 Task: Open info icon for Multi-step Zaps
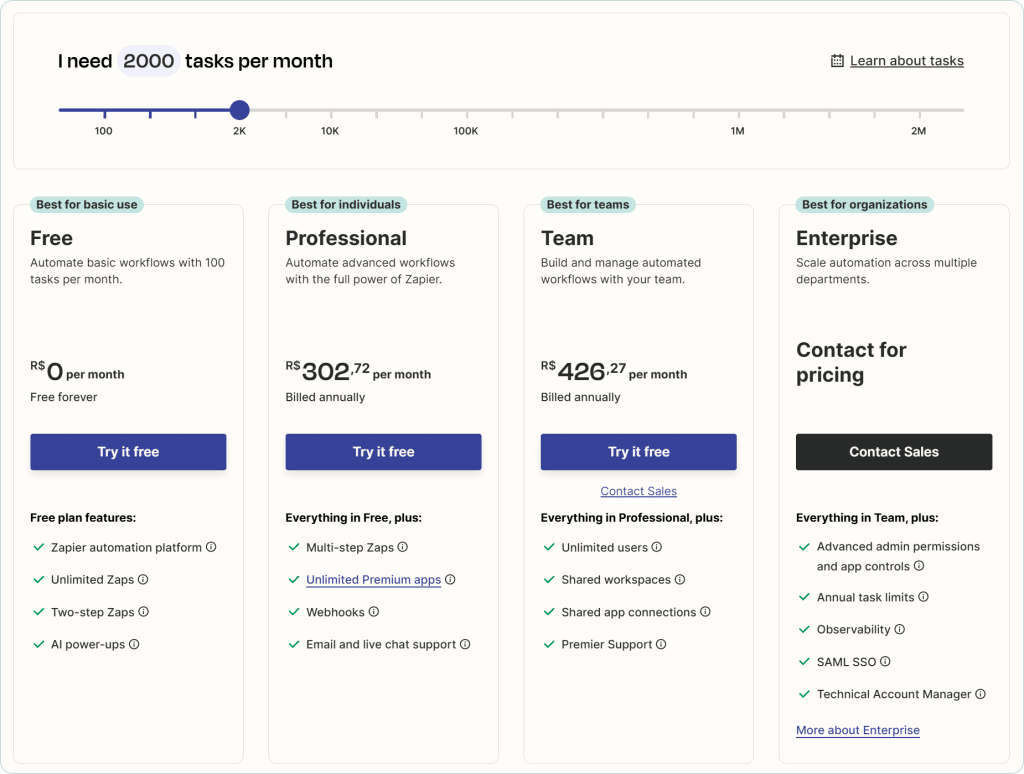pyautogui.click(x=403, y=547)
